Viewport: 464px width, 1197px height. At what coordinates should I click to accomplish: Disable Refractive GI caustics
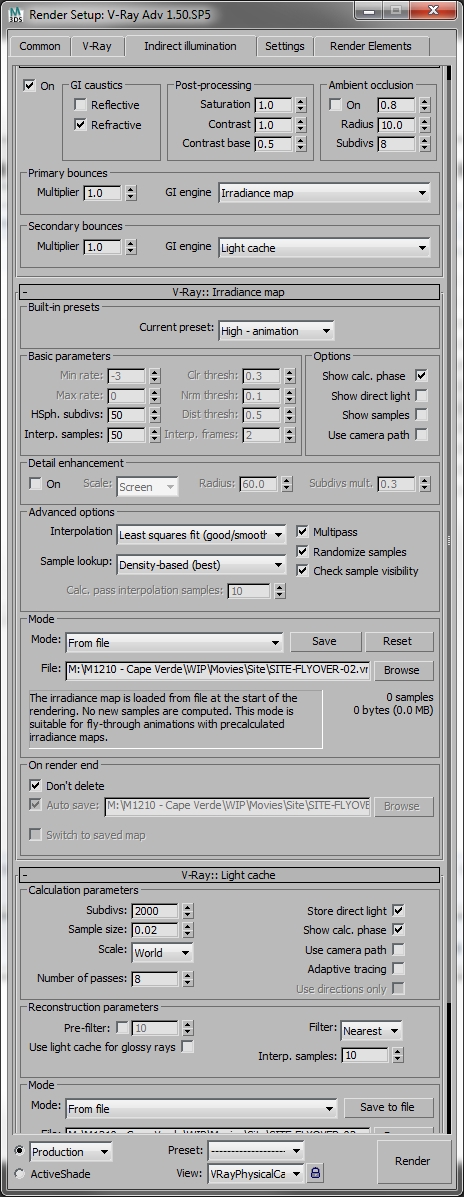(x=80, y=124)
